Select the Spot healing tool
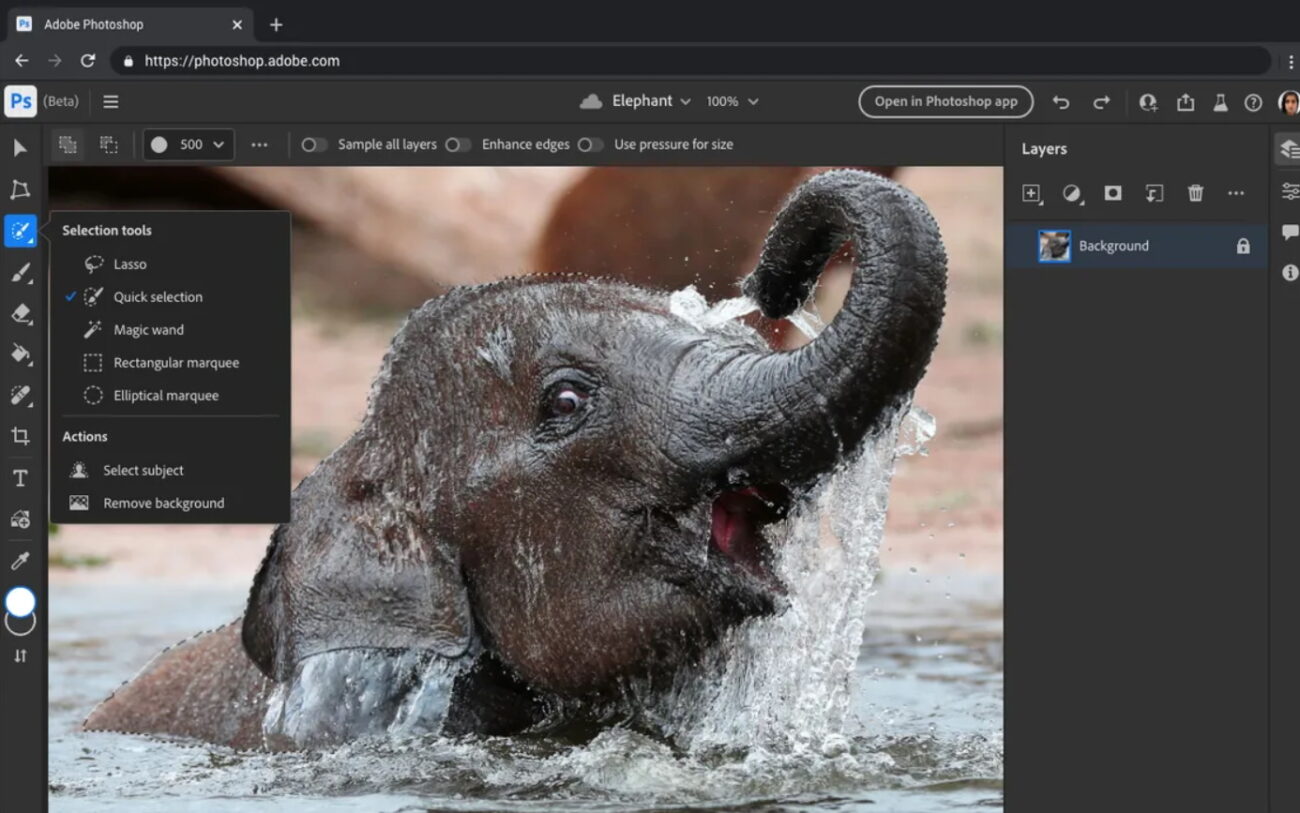1300x813 pixels. (20, 395)
